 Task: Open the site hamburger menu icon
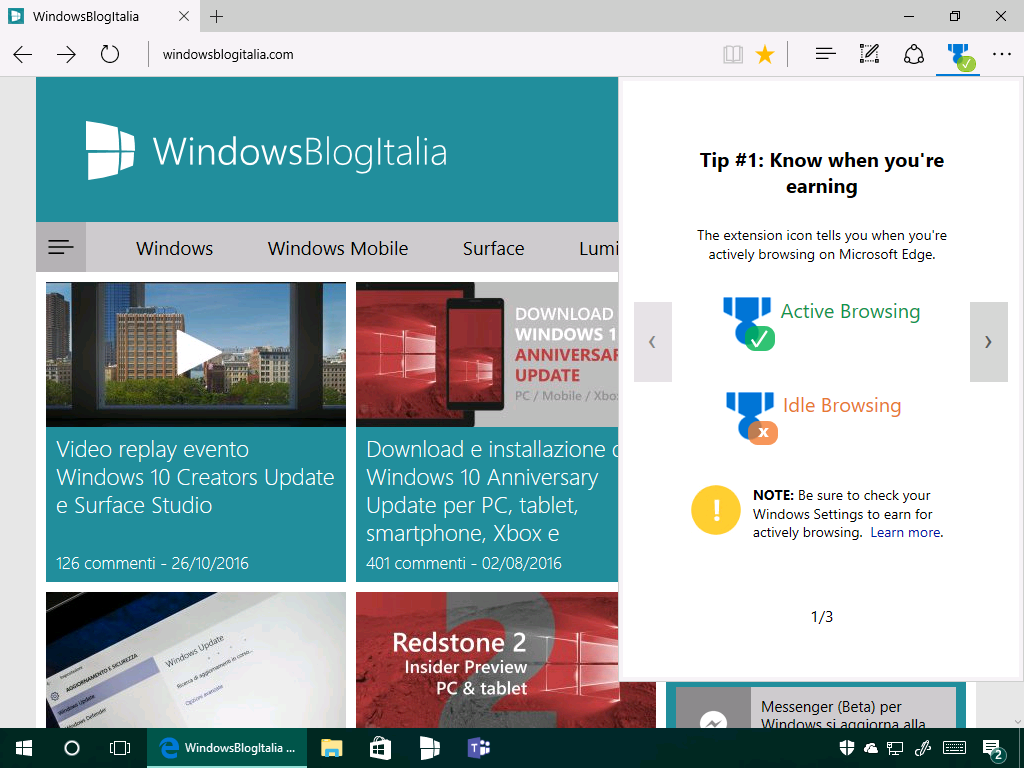click(61, 248)
